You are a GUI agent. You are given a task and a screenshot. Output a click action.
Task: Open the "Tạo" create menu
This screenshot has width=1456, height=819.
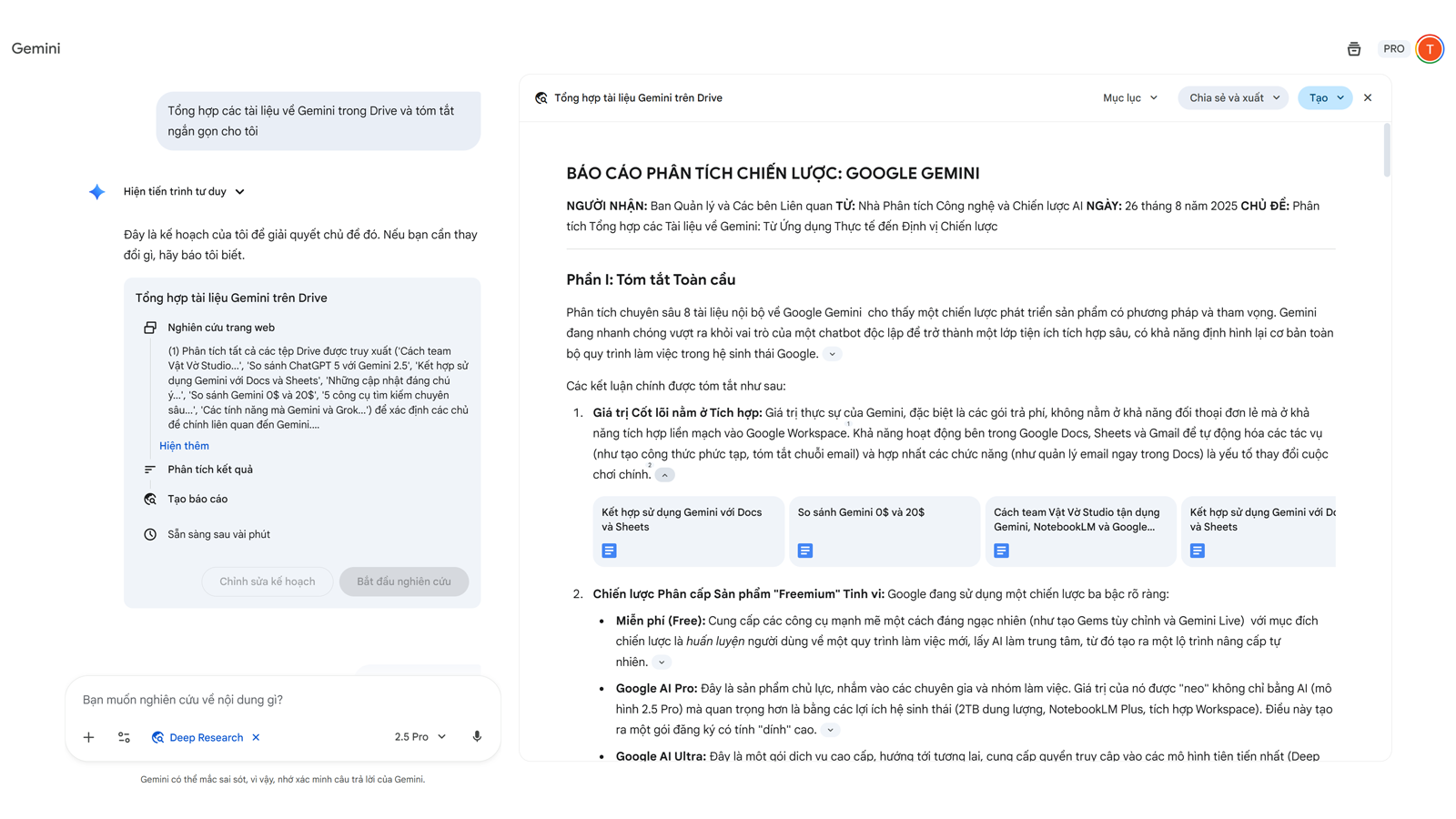[1324, 97]
